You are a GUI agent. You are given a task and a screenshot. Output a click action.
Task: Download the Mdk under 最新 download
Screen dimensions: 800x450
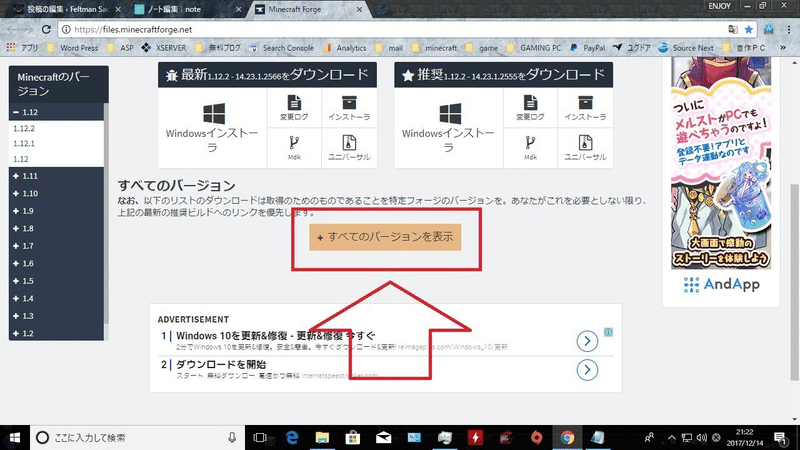tap(294, 148)
